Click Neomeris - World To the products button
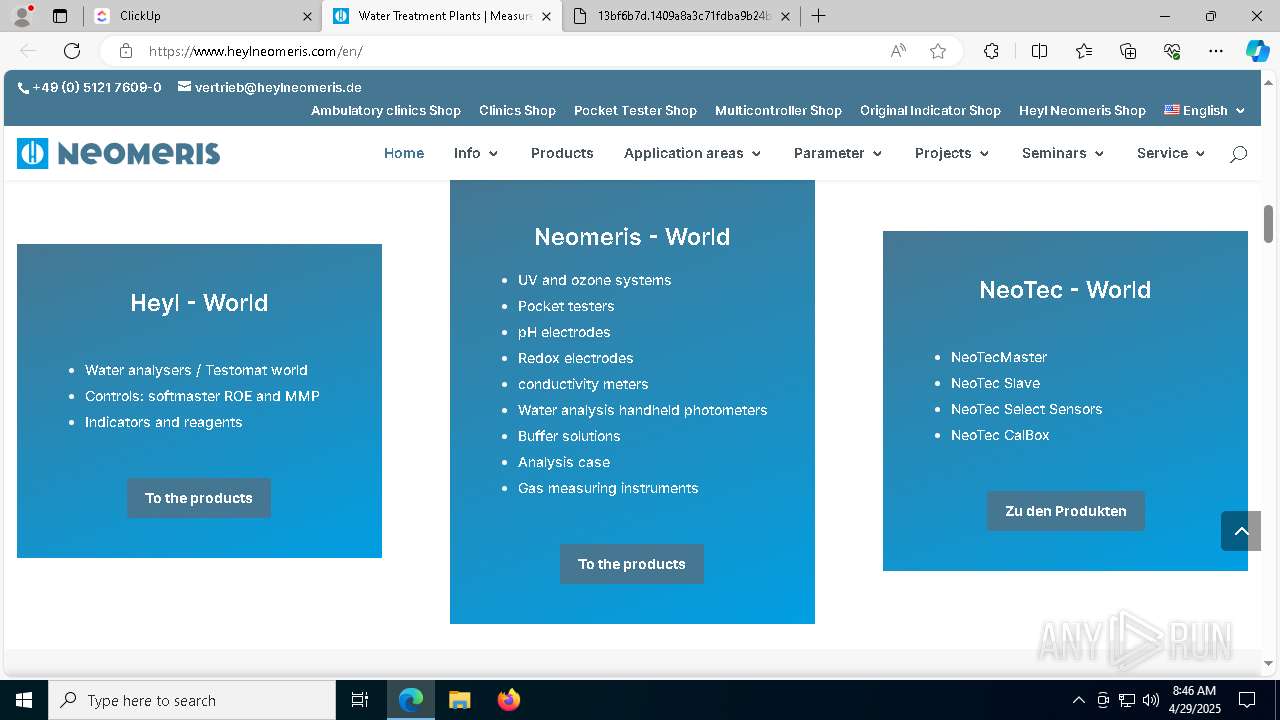 point(632,564)
